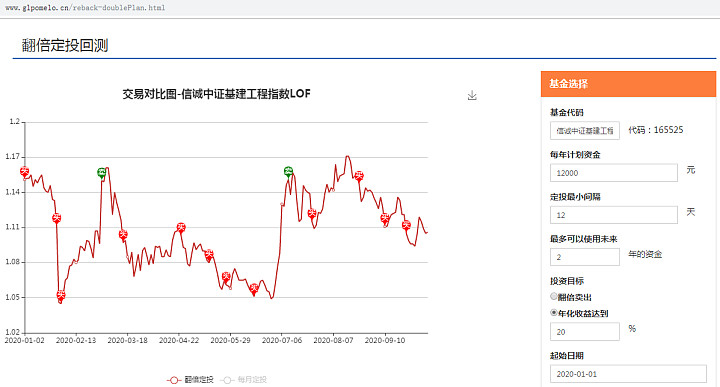The image size is (720, 387).
Task: Edit the future-years funds field
Action: [x=585, y=257]
